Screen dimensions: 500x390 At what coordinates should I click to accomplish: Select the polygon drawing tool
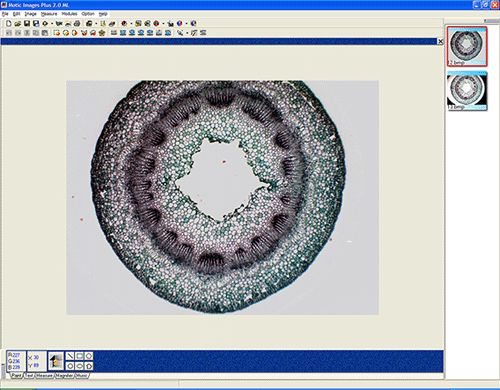[x=88, y=366]
